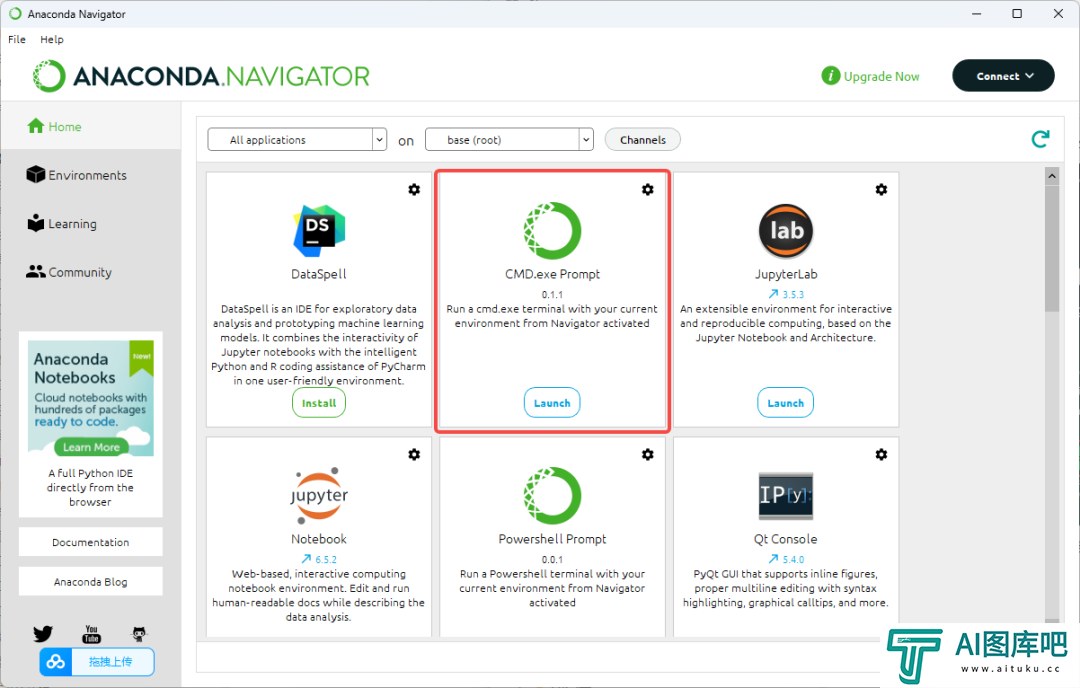Click the Powershell Prompt green ring logo
Screen dimensions: 1080x688
click(552, 496)
